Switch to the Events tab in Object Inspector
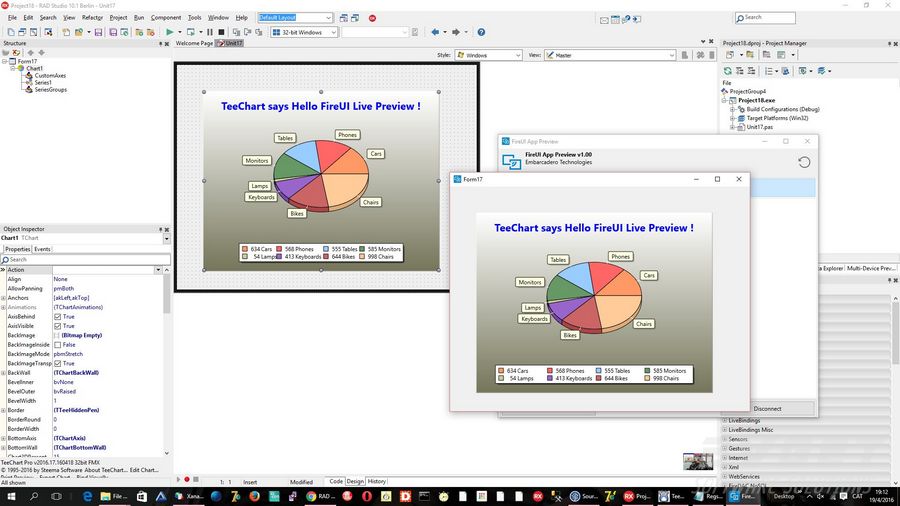The height and width of the screenshot is (506, 900). point(42,249)
